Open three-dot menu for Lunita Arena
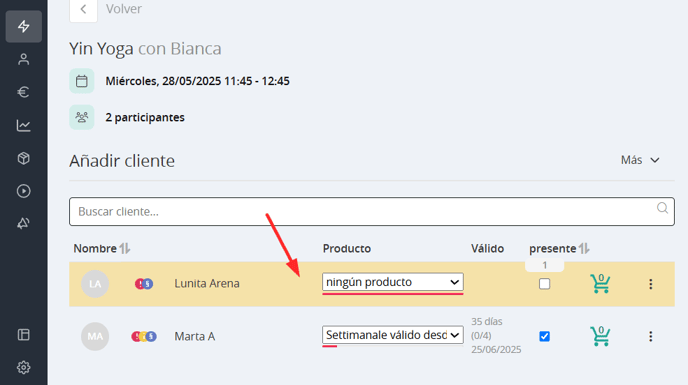 pos(651,284)
